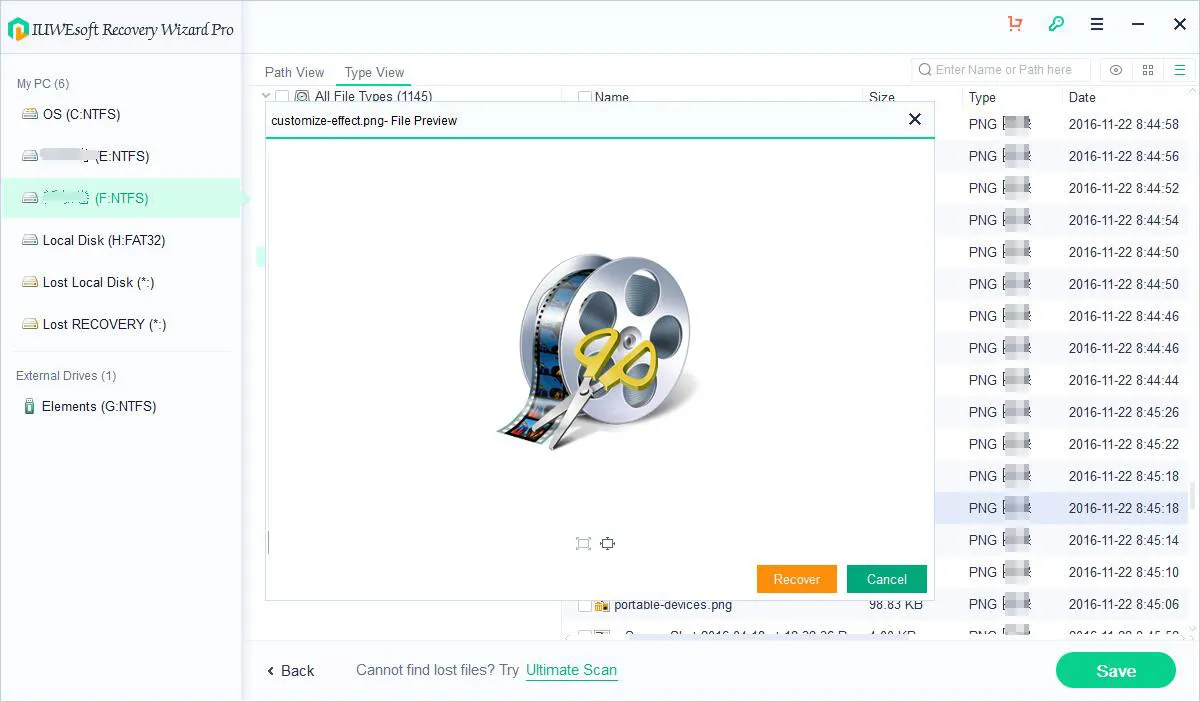Switch to list view layout
The image size is (1200, 702).
point(1180,70)
